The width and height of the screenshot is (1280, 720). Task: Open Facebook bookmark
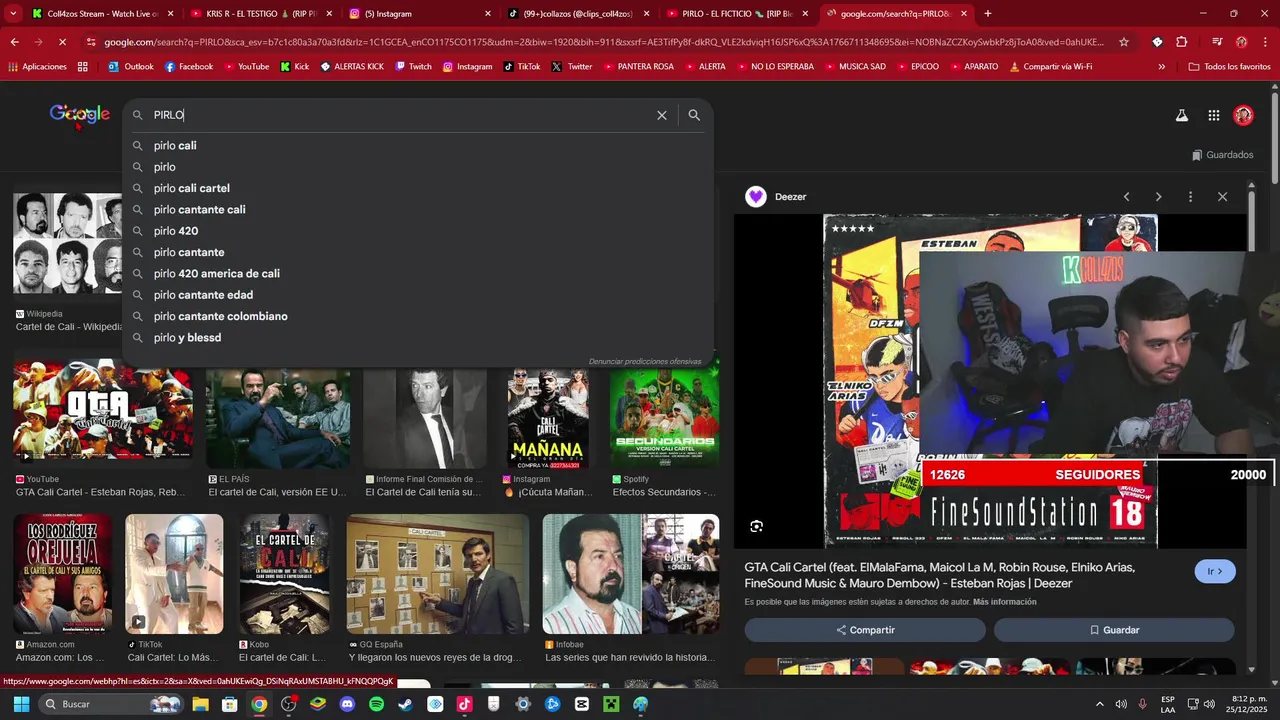pyautogui.click(x=189, y=67)
